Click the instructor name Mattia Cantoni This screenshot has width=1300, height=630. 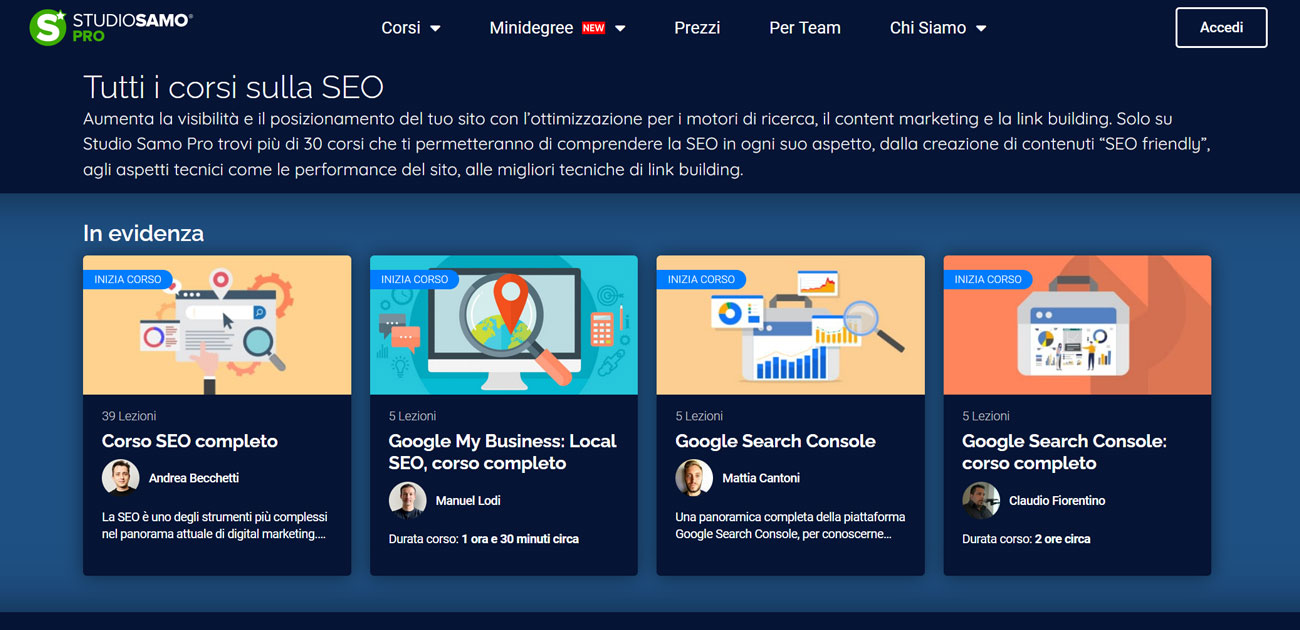[761, 478]
